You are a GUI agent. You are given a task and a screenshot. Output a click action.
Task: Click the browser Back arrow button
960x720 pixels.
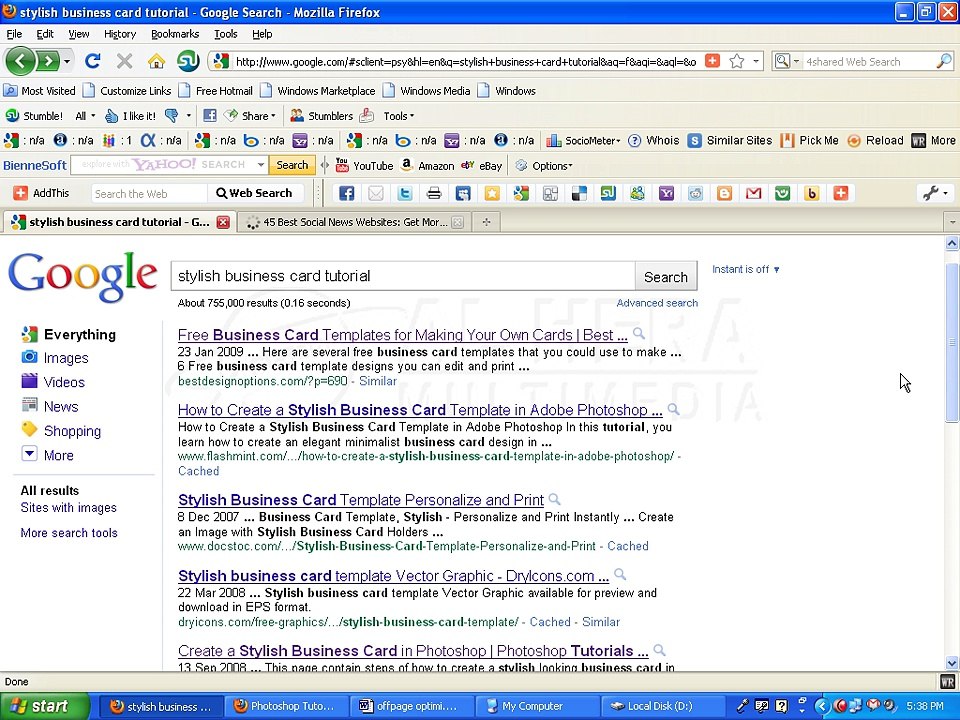click(20, 61)
